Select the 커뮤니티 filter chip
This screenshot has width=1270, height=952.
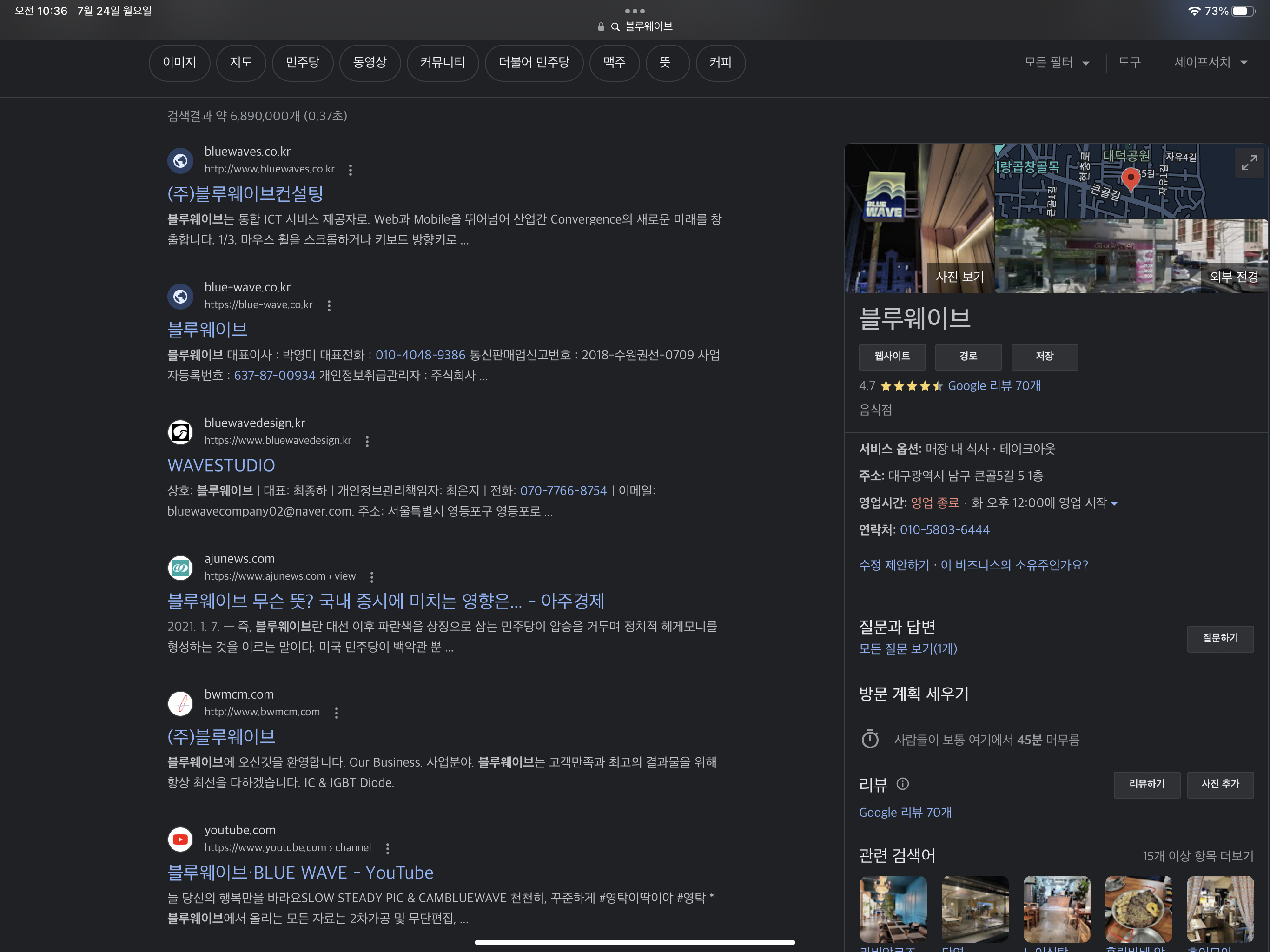click(x=443, y=63)
